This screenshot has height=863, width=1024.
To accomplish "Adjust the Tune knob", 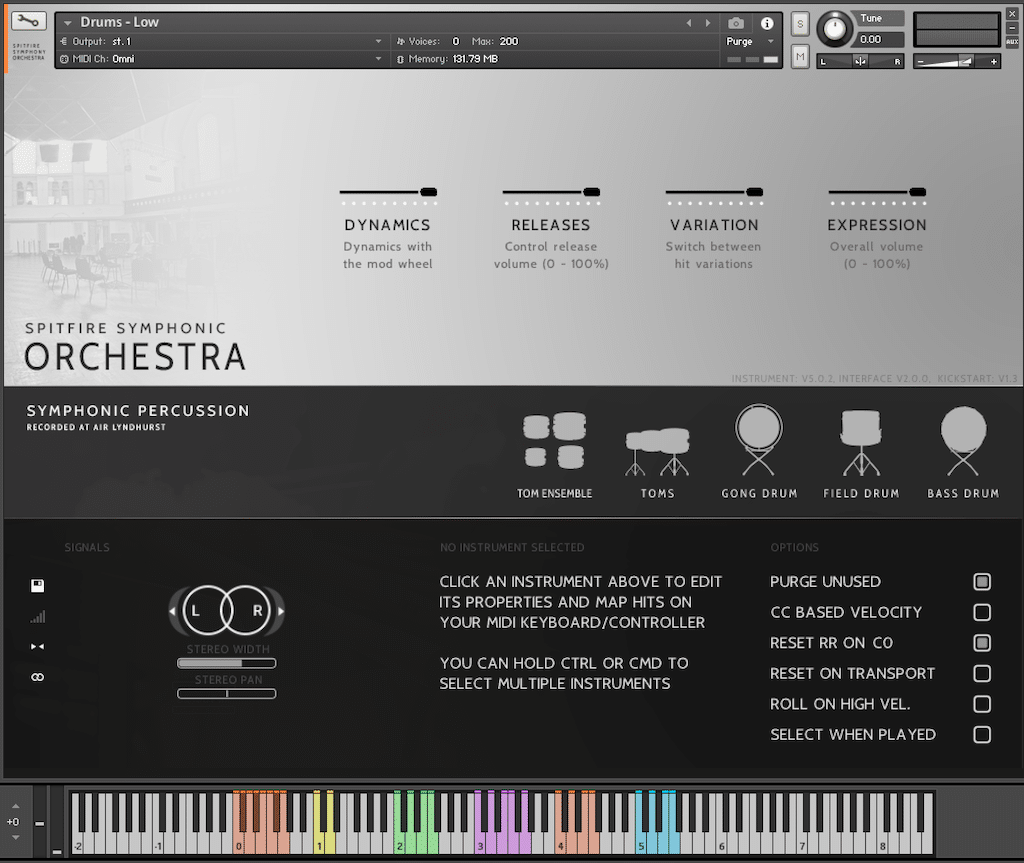I will [x=835, y=29].
